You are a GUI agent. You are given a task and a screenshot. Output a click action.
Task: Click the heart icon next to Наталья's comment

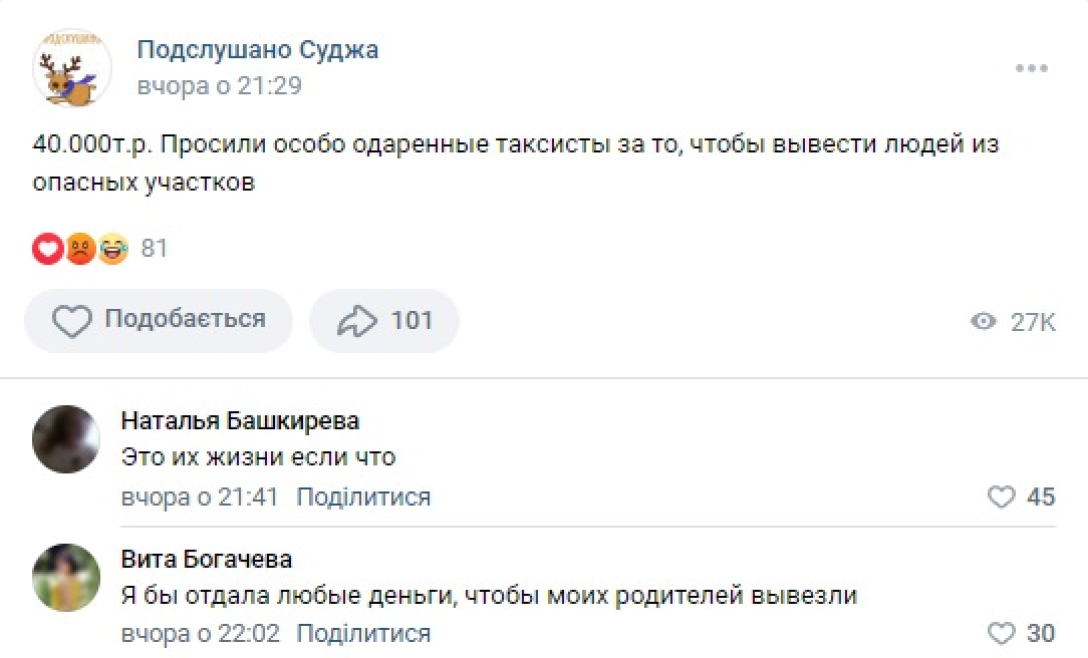pyautogui.click(x=1000, y=496)
